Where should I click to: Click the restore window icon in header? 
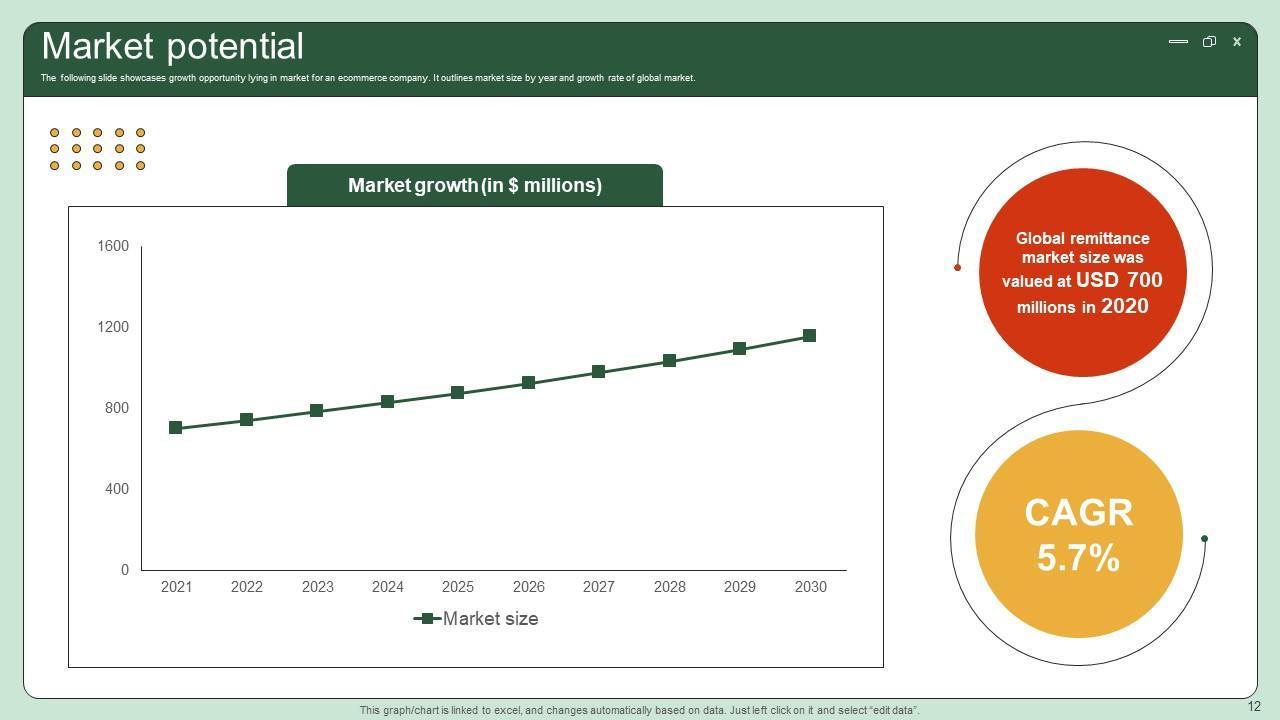(1209, 42)
